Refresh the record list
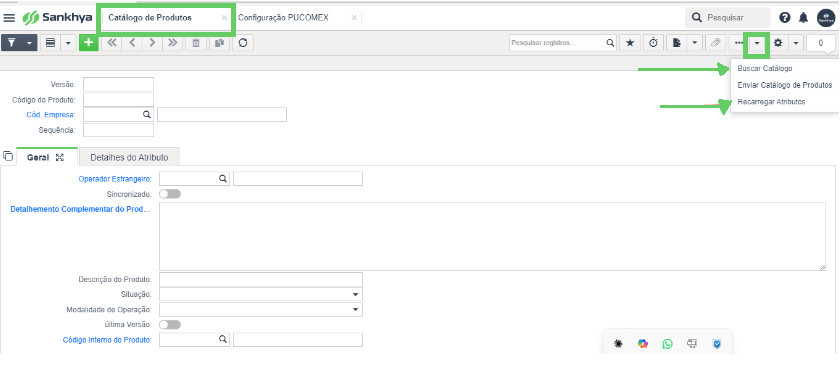The width and height of the screenshot is (840, 372). click(x=243, y=43)
